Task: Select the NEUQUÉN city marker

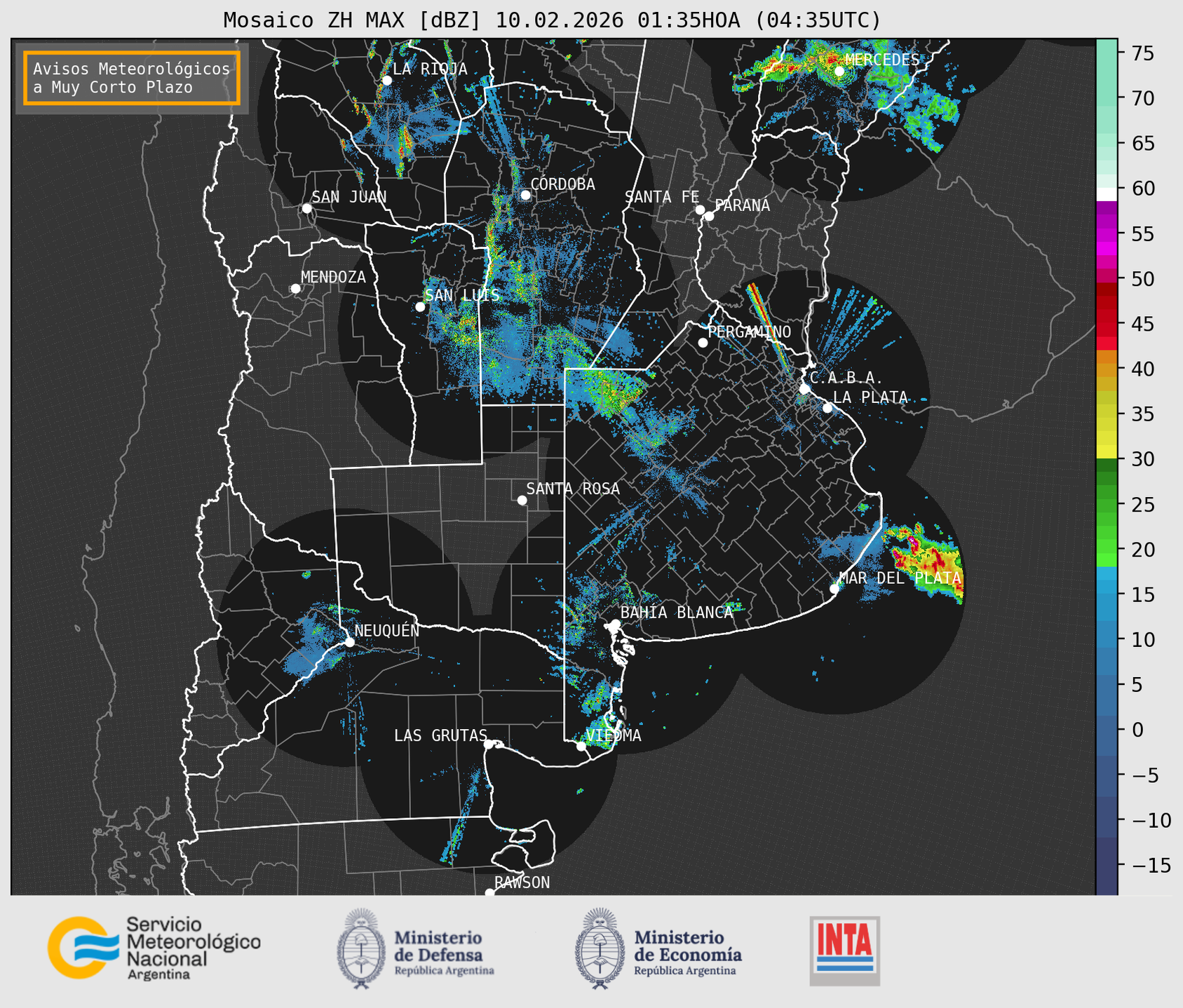Action: (349, 642)
